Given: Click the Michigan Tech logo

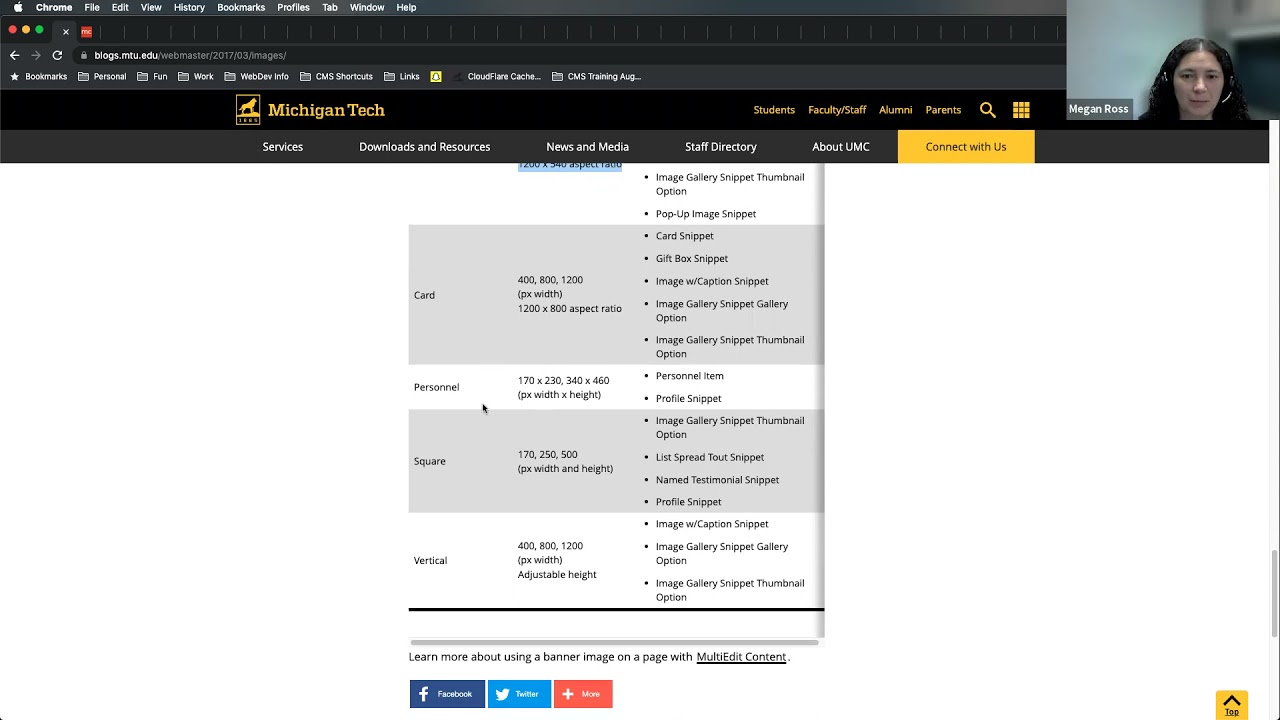Looking at the screenshot, I should tap(310, 110).
